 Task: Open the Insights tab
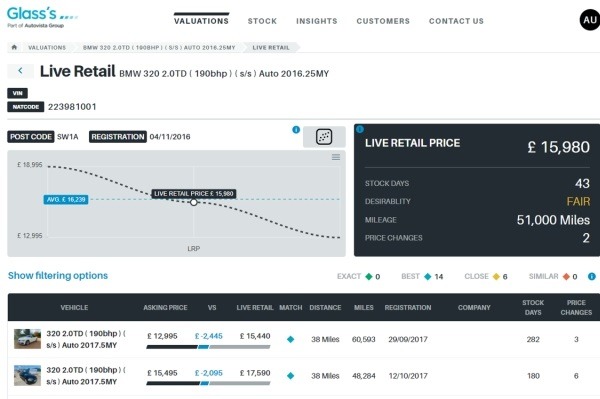317,21
